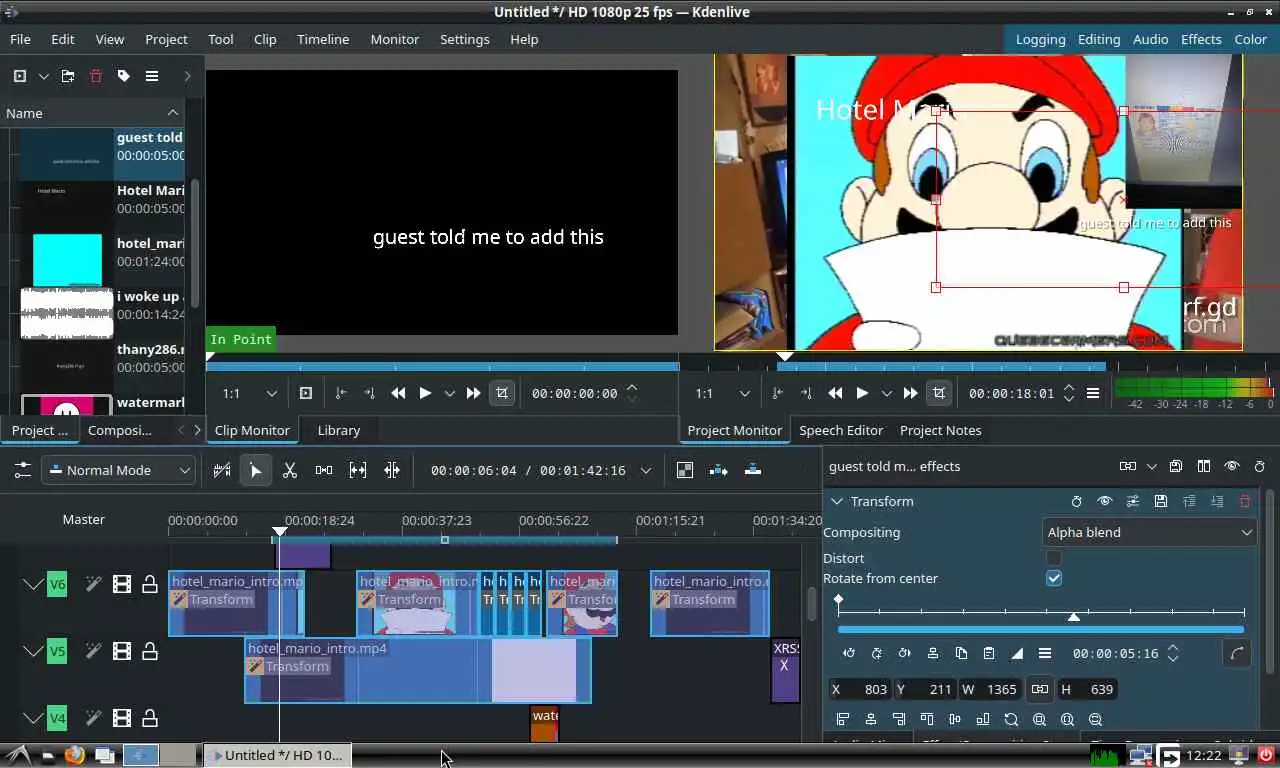Click the insert clip zone icon

719,470
